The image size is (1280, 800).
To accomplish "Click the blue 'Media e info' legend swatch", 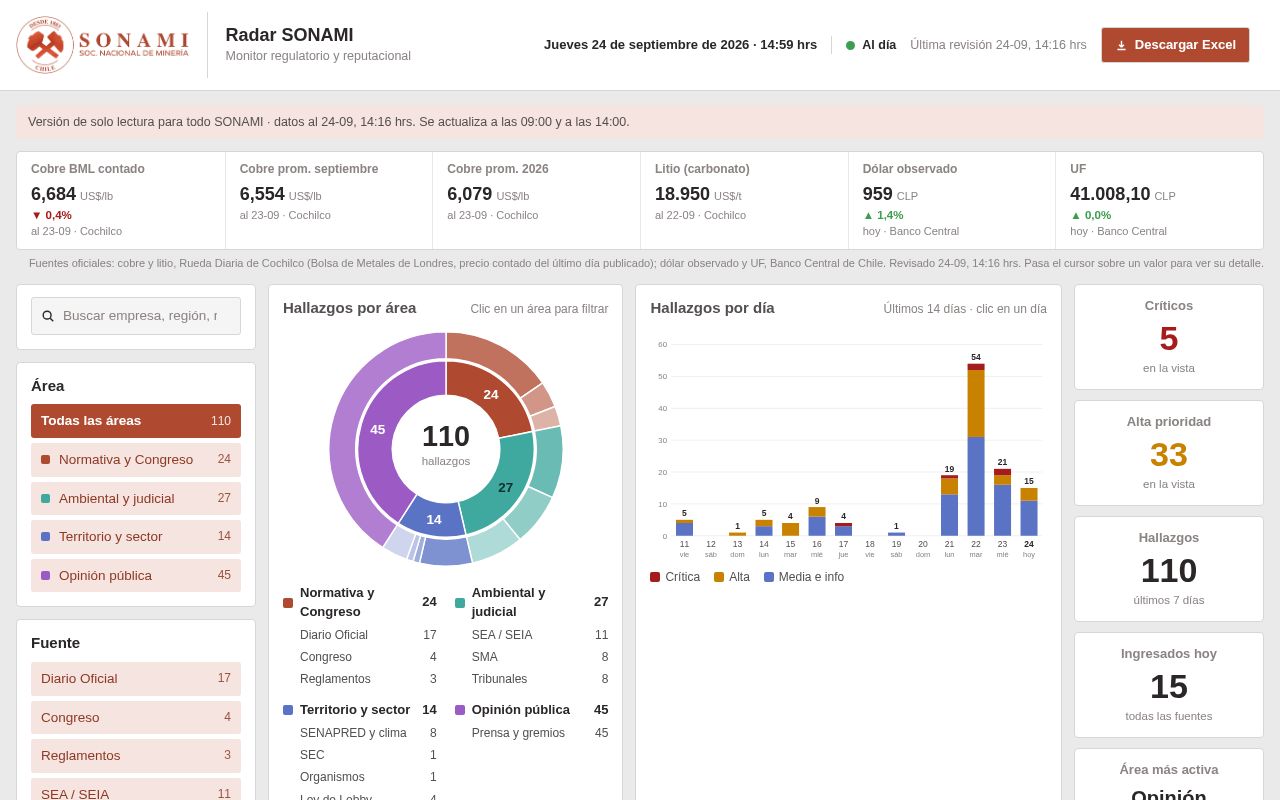I will (769, 577).
